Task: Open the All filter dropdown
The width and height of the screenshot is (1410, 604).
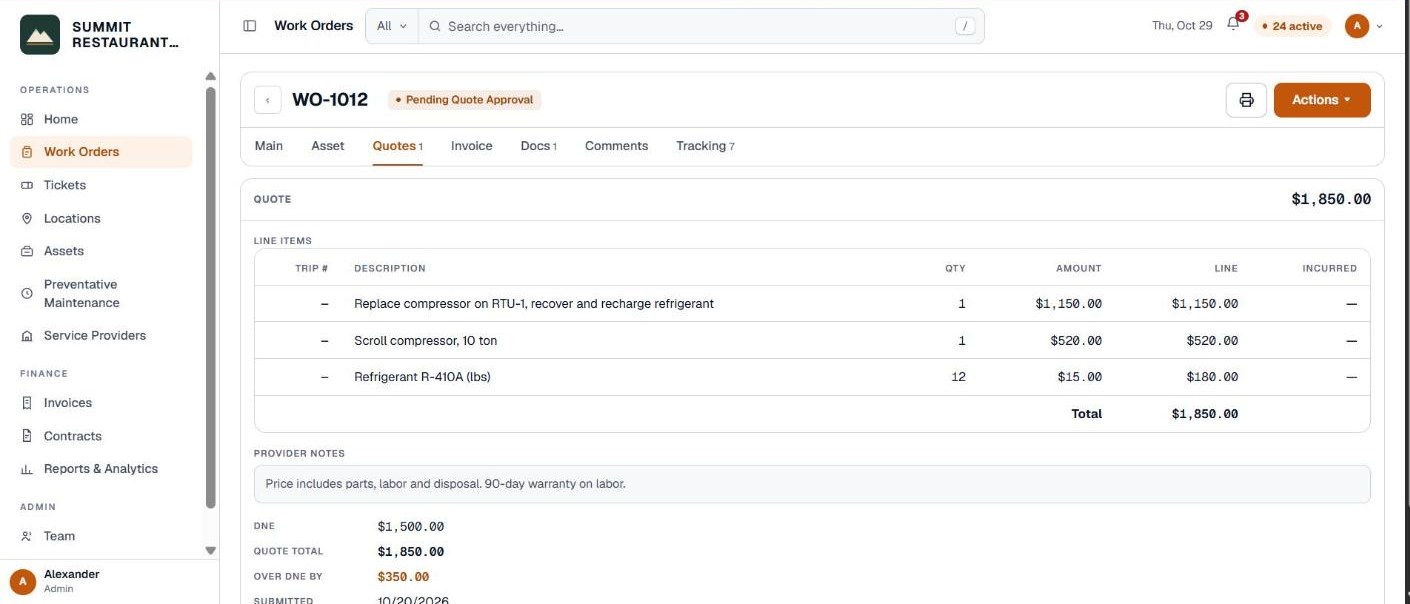Action: click(392, 26)
